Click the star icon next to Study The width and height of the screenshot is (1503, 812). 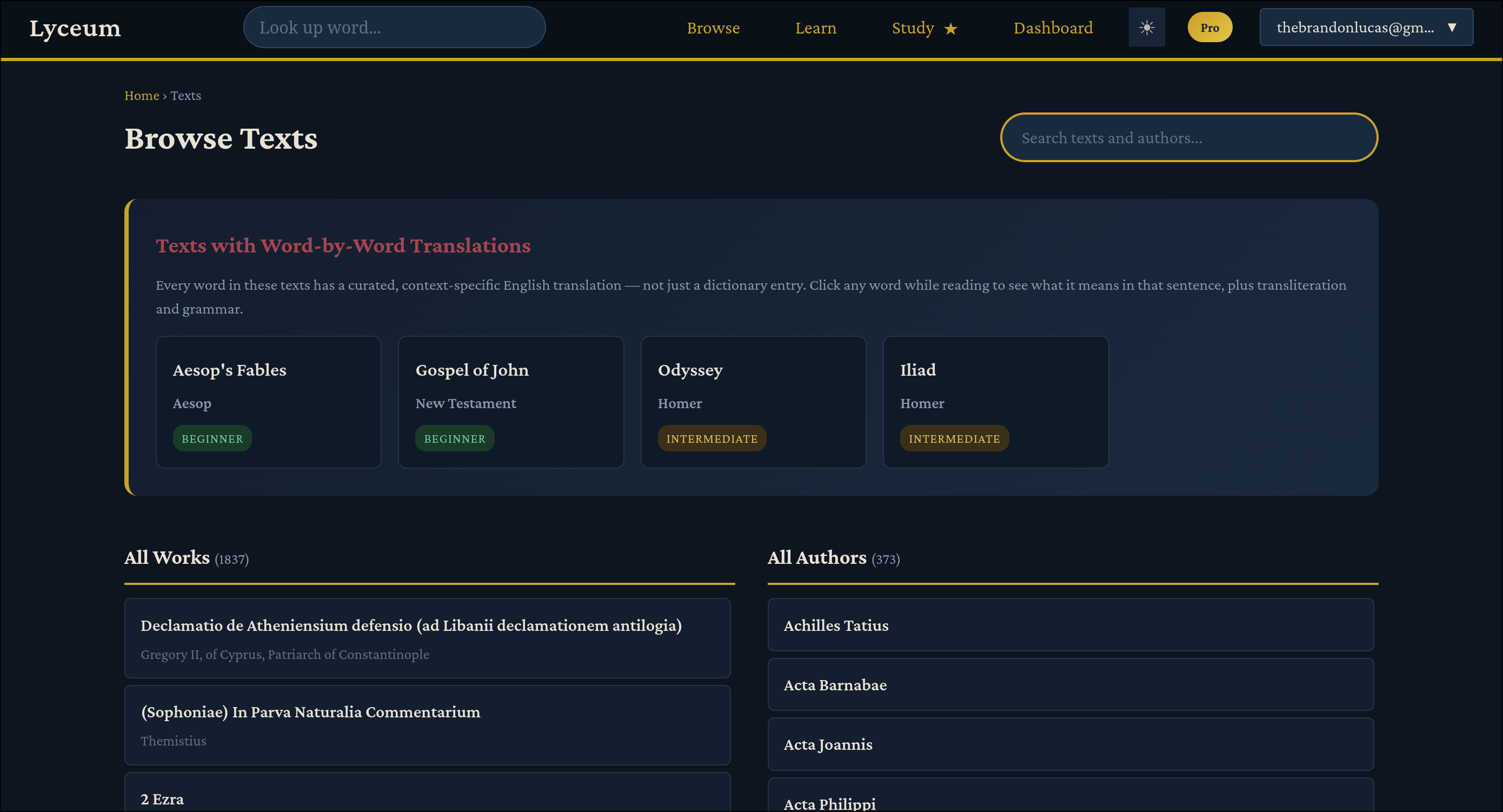950,29
